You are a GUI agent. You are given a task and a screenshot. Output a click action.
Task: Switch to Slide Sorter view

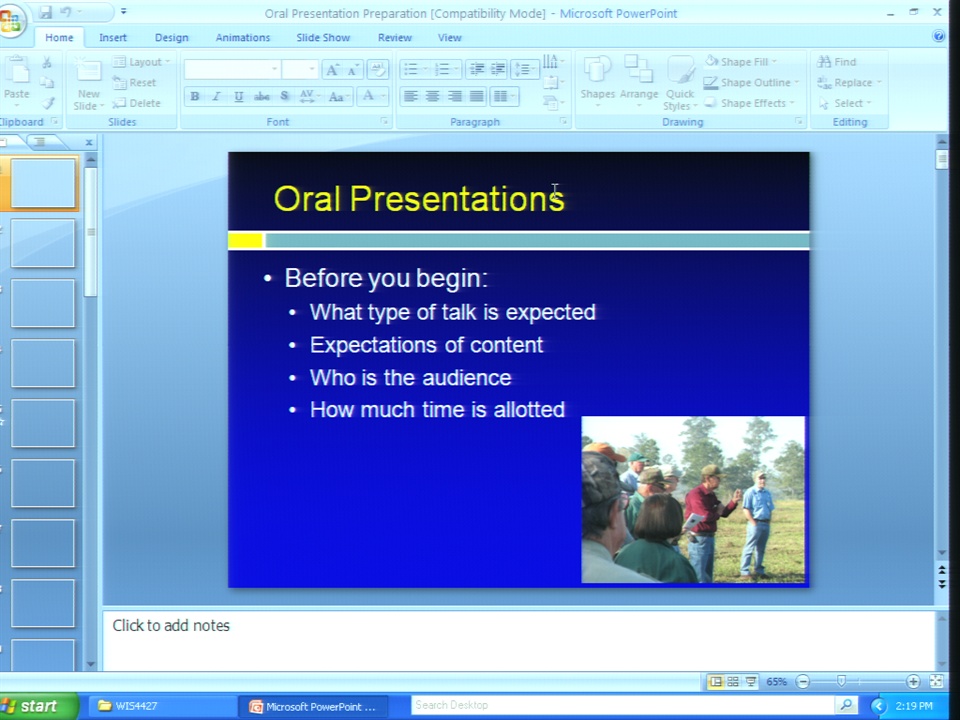pos(733,681)
